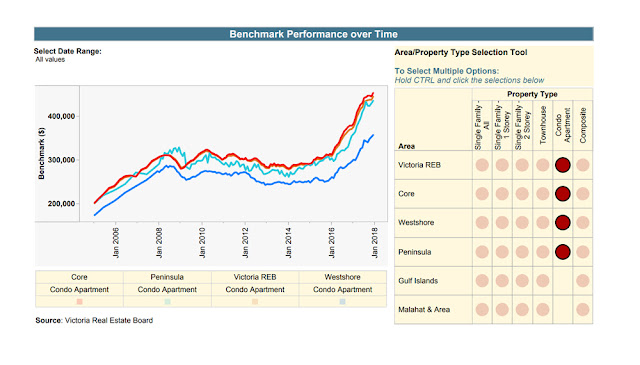The width and height of the screenshot is (640, 365).
Task: Select Malahat & Area Townhouse circle
Action: [542, 309]
